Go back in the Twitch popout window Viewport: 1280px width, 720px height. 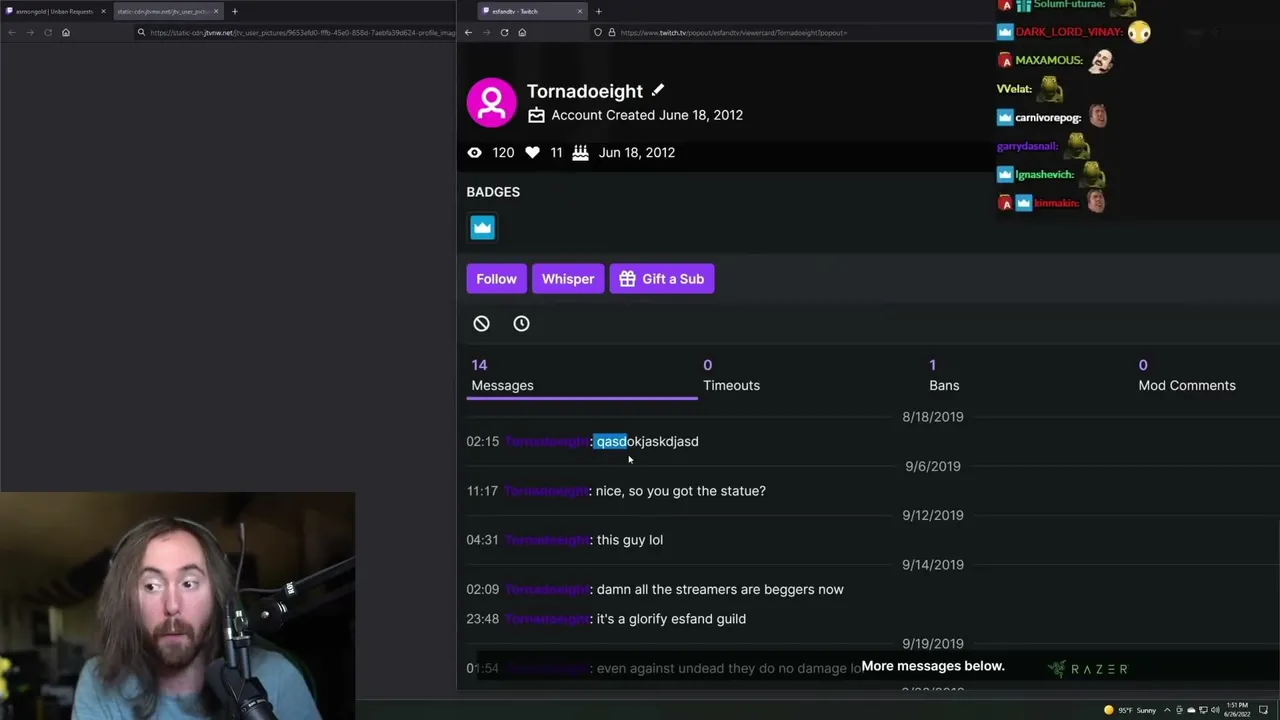click(468, 32)
